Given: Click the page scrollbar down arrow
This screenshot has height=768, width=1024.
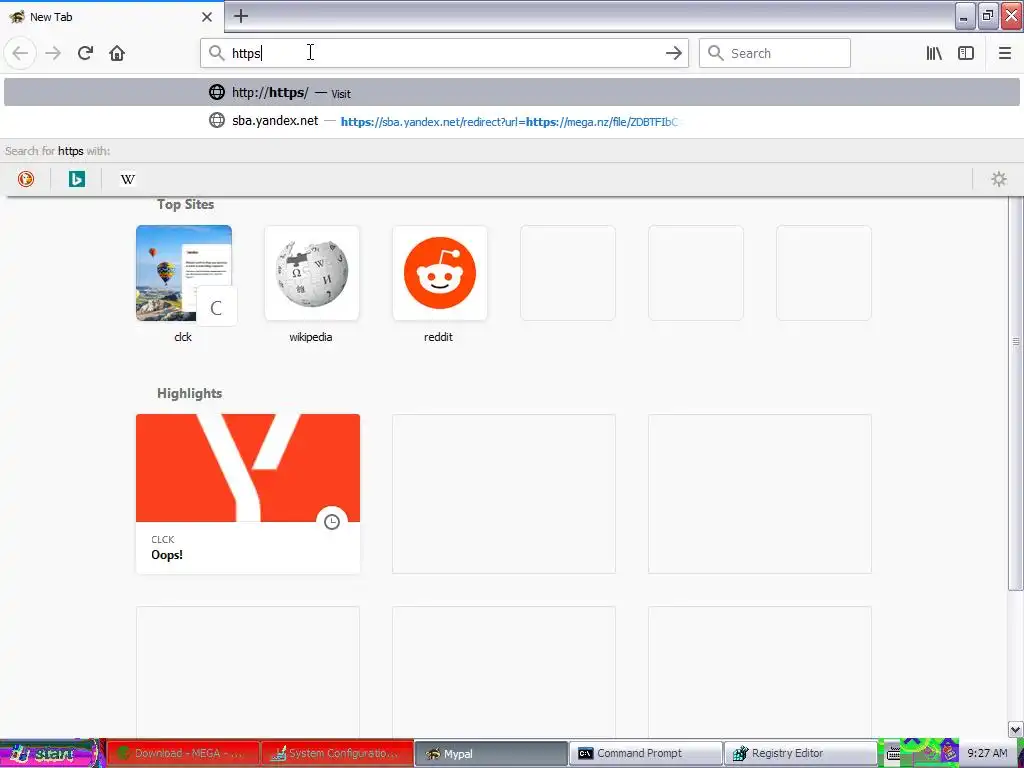Looking at the screenshot, I should click(1015, 729).
